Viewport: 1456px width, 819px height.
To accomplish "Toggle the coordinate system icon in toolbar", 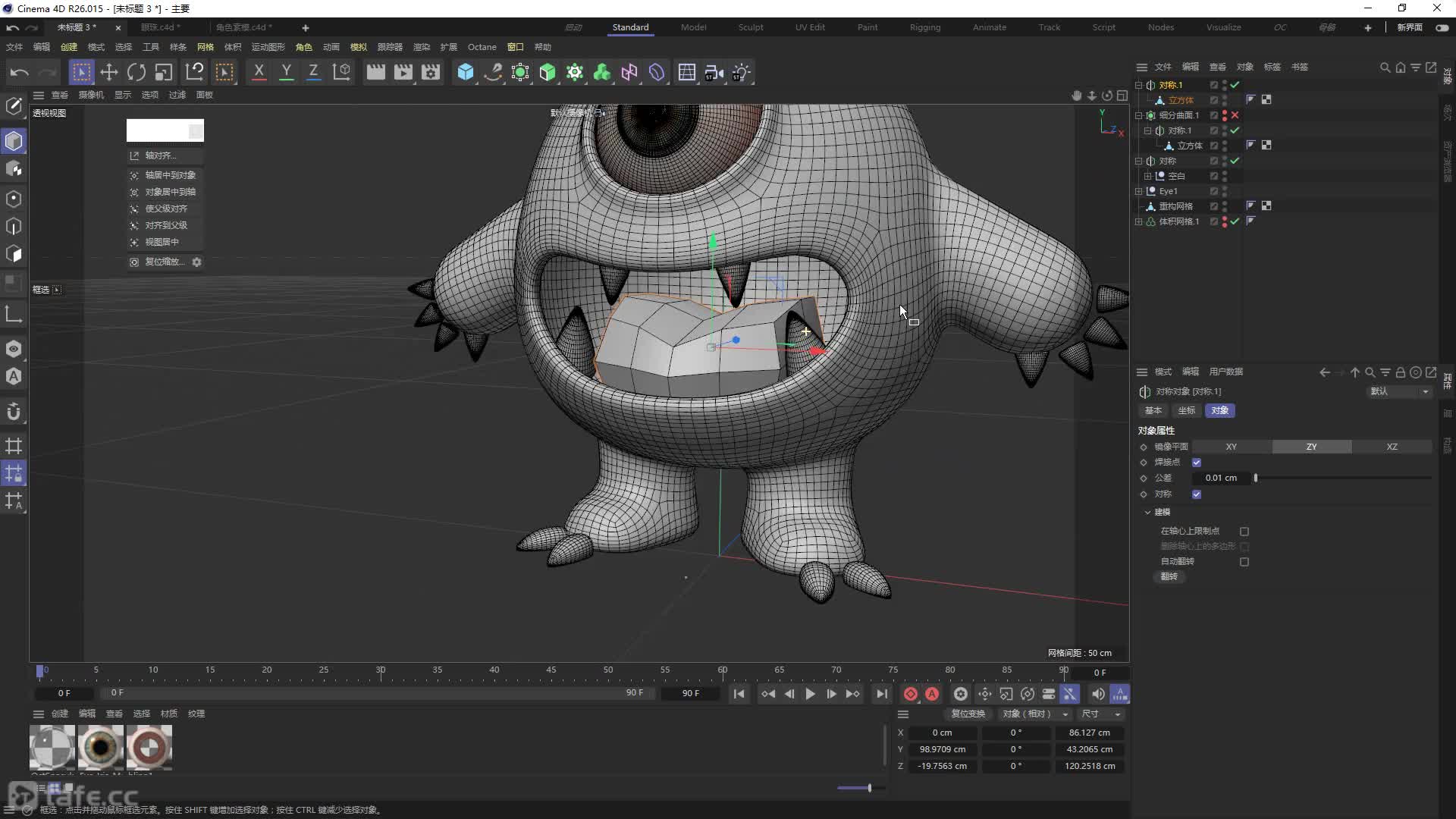I will pyautogui.click(x=342, y=72).
